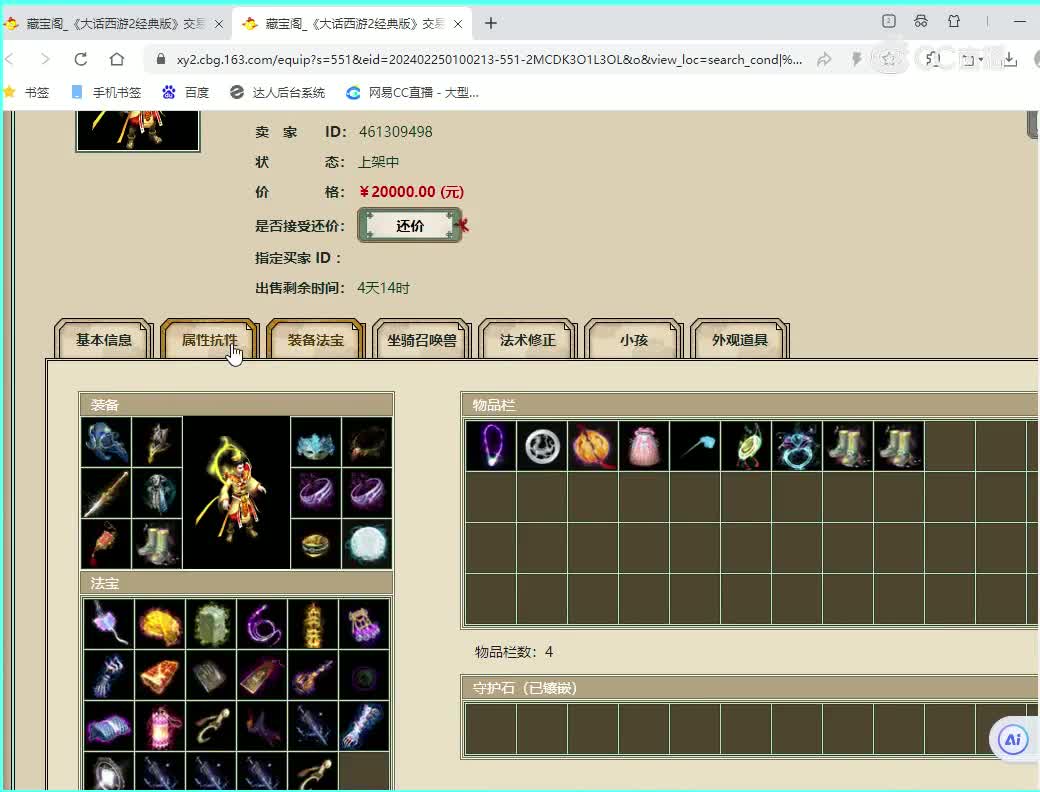Viewport: 1040px width, 792px height.
Task: Open the 法术修正 tab
Action: [528, 340]
